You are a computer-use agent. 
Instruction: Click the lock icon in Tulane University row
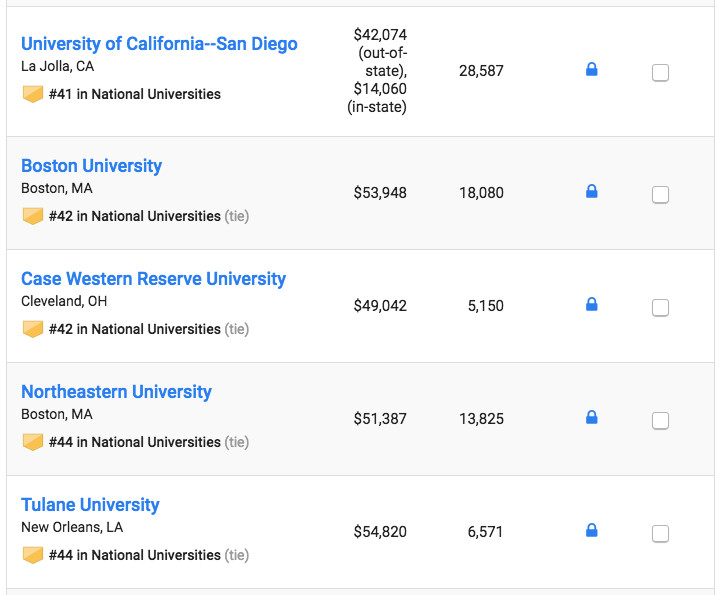click(x=591, y=531)
